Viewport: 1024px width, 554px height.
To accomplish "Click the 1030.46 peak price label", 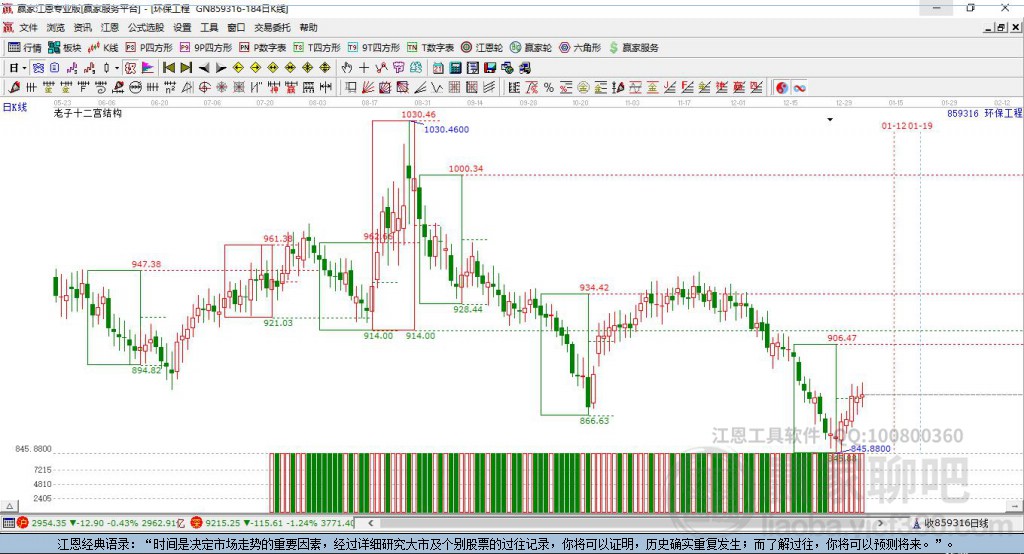I will tap(418, 114).
